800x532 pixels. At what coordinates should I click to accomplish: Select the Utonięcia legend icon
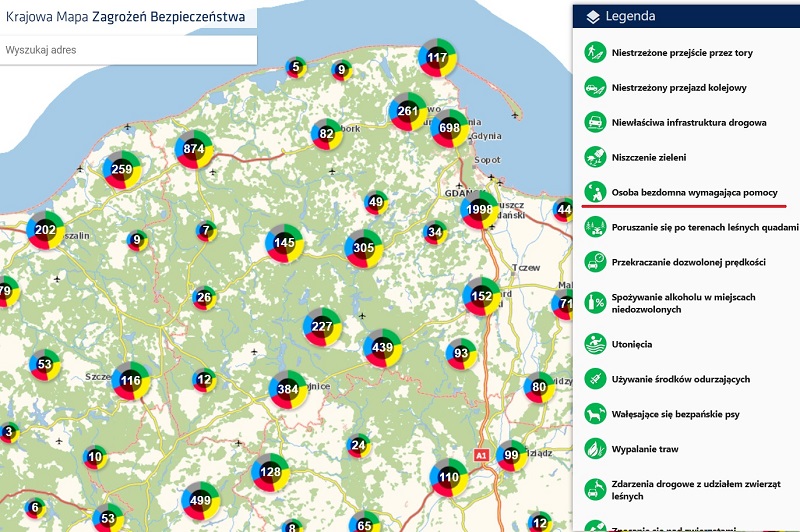(x=595, y=344)
